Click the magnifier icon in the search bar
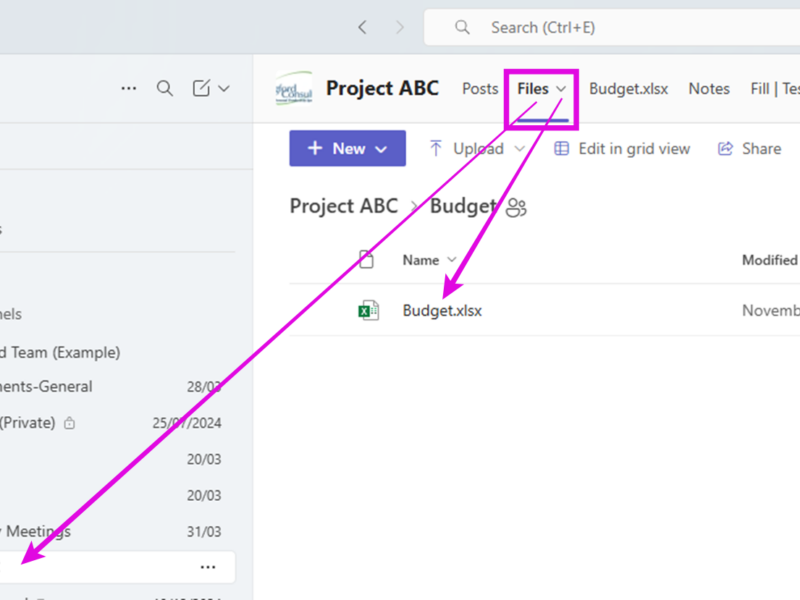Image resolution: width=800 pixels, height=600 pixels. pyautogui.click(x=462, y=27)
